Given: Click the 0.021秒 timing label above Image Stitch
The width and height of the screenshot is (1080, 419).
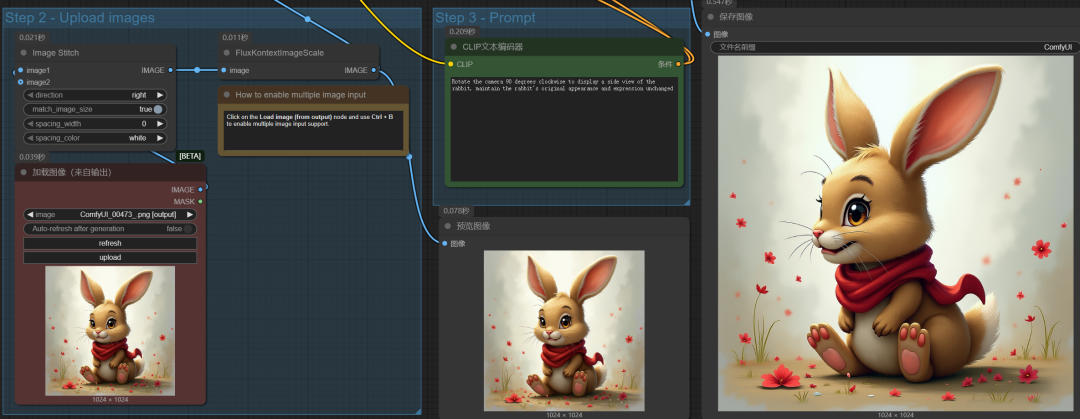Looking at the screenshot, I should 32,38.
